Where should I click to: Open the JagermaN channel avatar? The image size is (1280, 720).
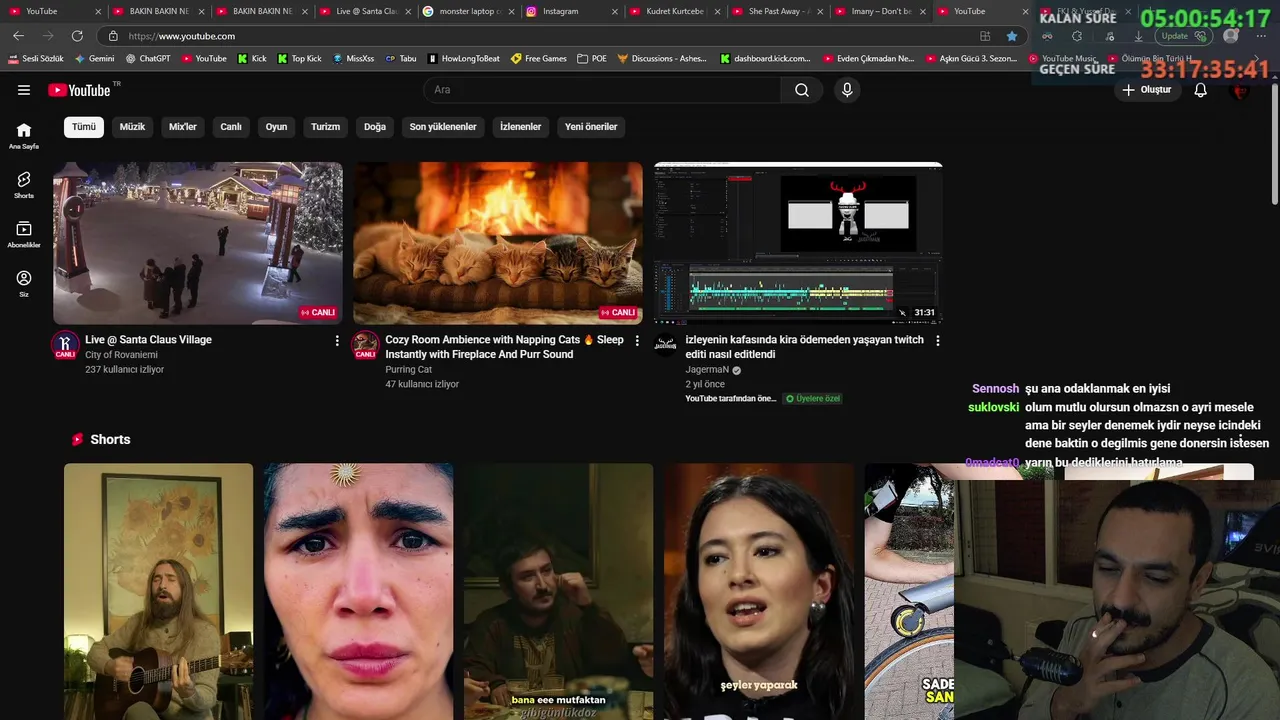point(665,345)
